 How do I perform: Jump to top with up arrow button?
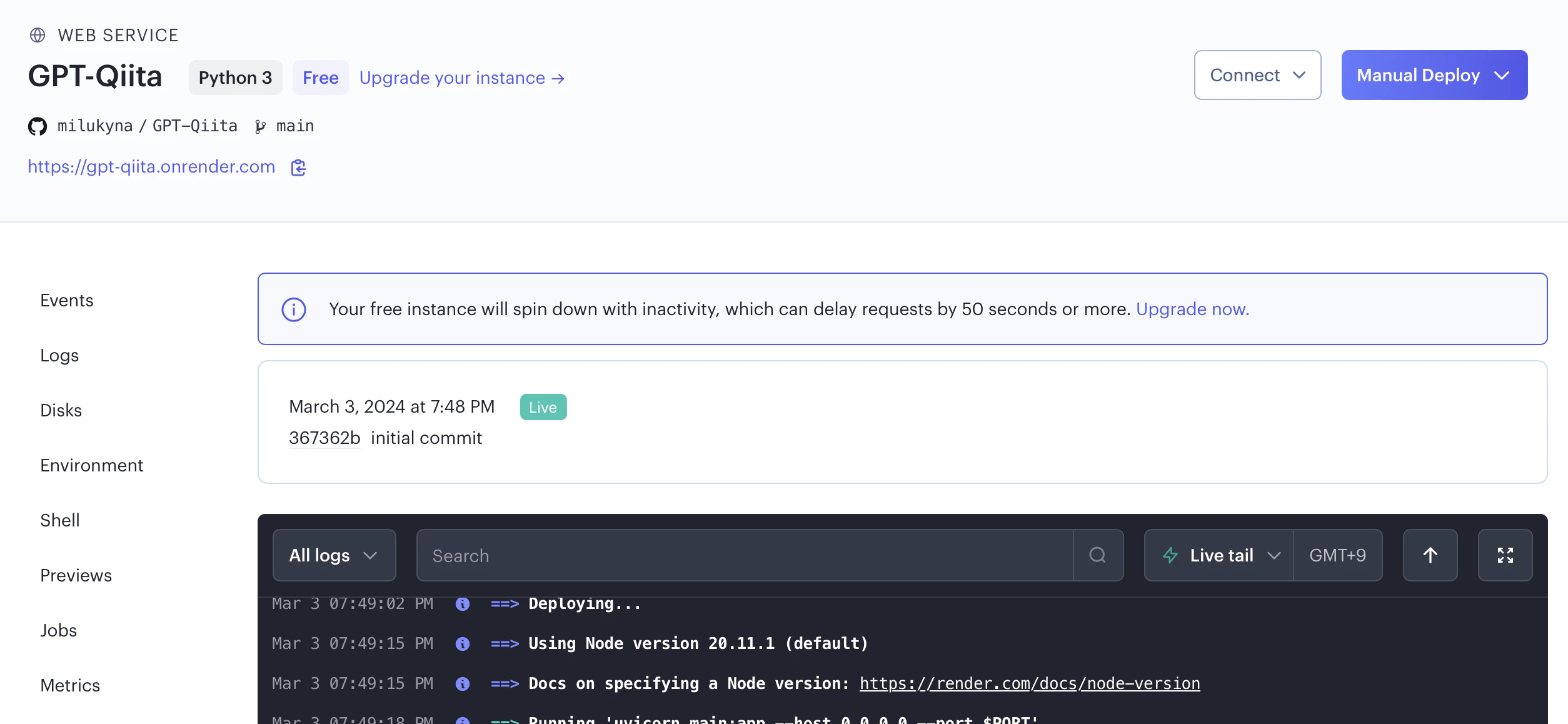(x=1430, y=555)
